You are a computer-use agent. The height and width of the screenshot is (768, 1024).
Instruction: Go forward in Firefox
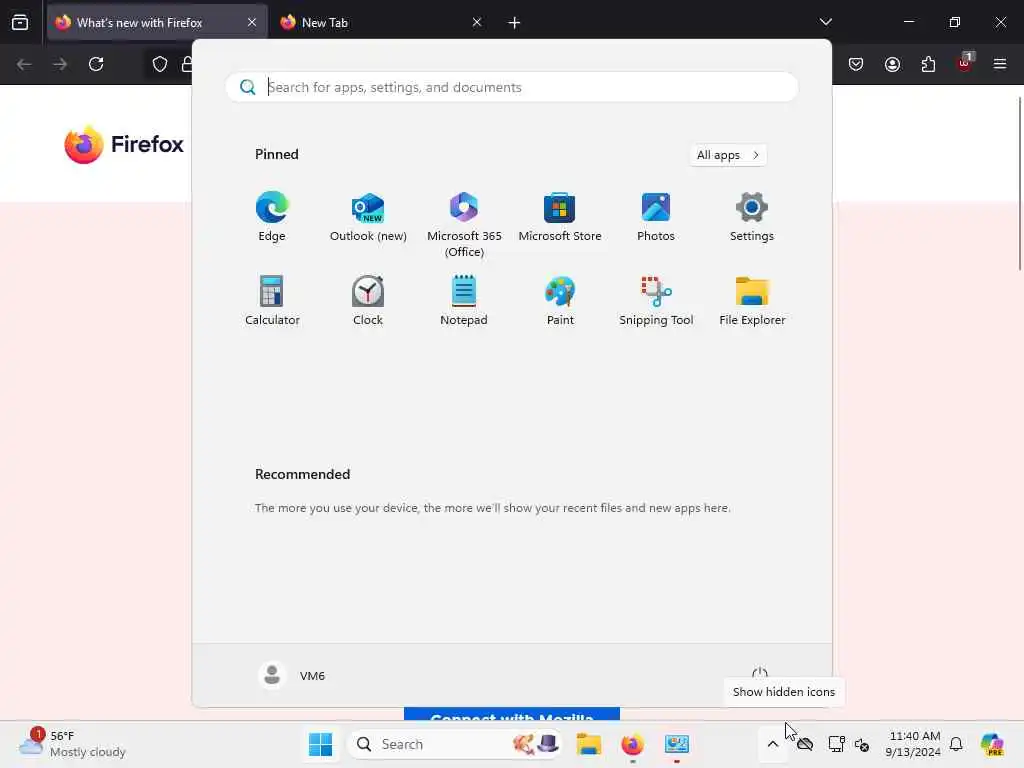pos(60,64)
